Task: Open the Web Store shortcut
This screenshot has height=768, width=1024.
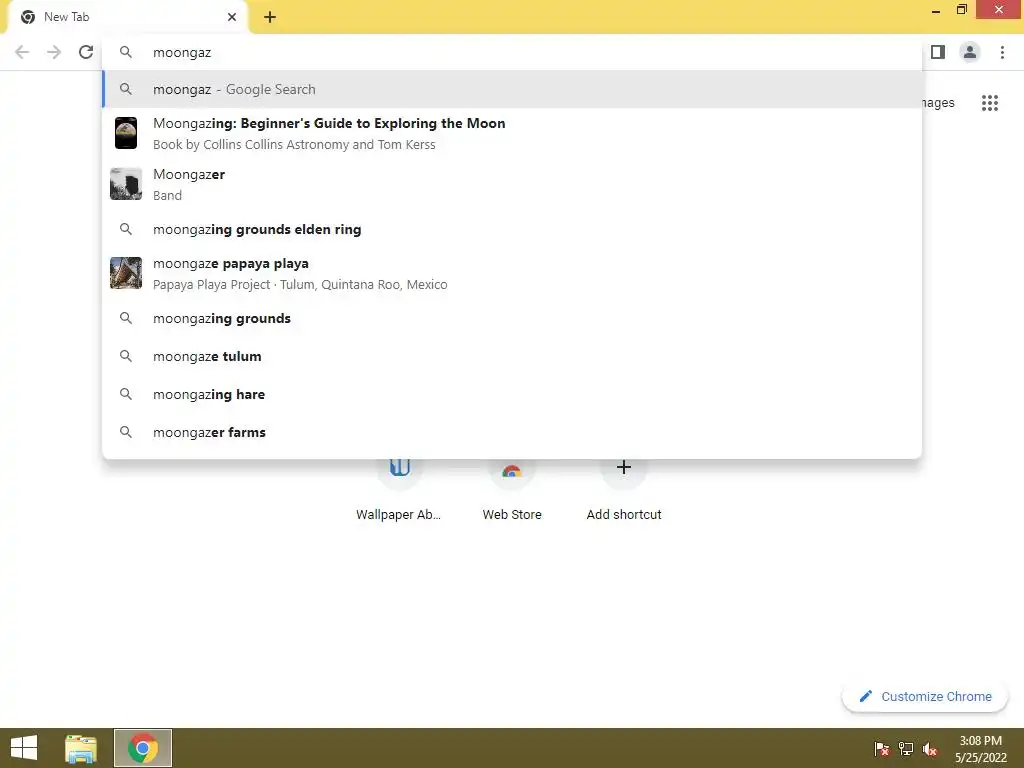Action: click(512, 488)
